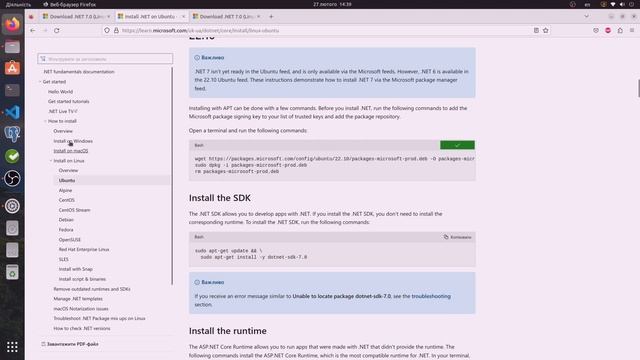Collapse the How to install tree node
The image size is (640, 360).
tap(46, 121)
